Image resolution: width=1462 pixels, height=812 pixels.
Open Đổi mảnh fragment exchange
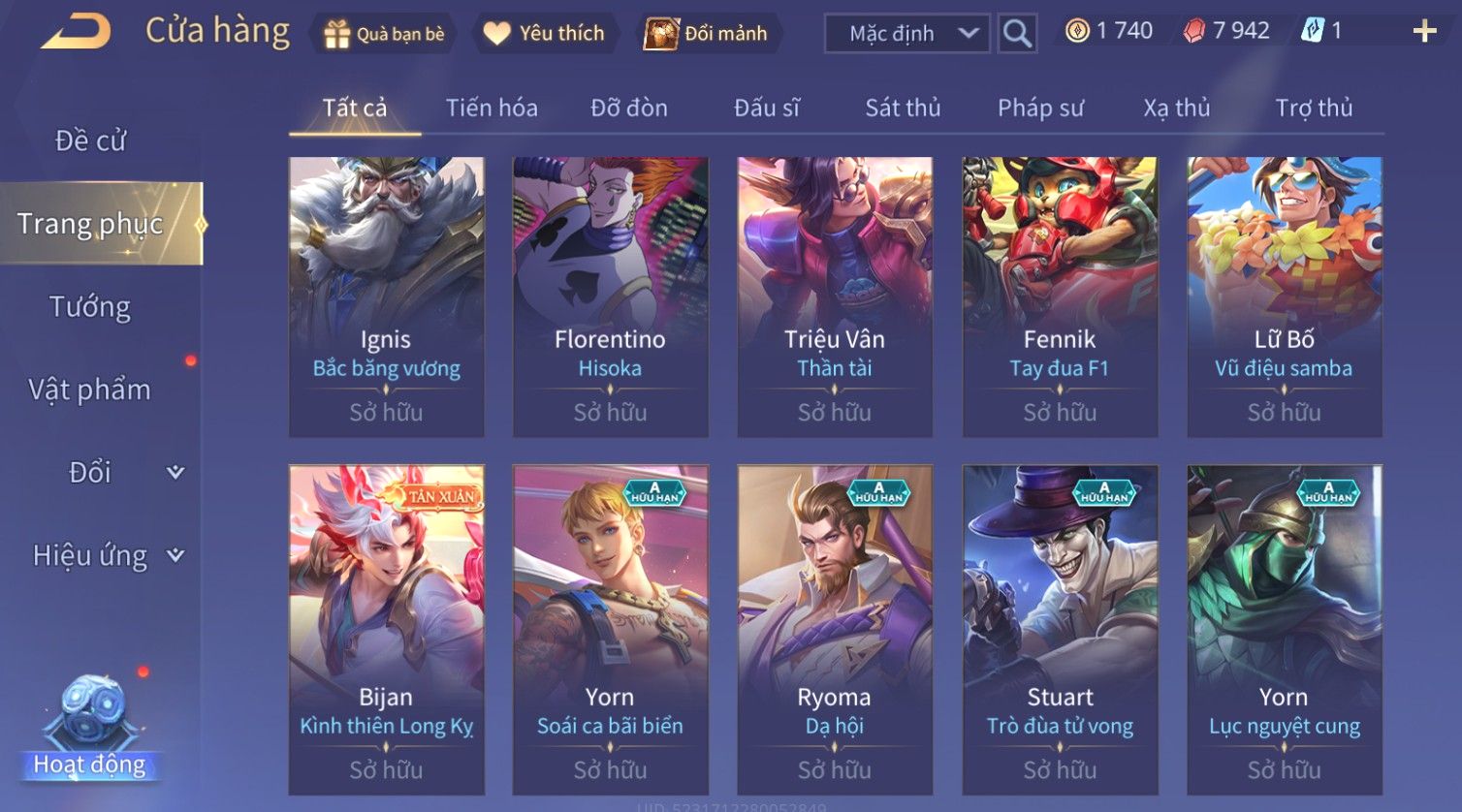707,34
